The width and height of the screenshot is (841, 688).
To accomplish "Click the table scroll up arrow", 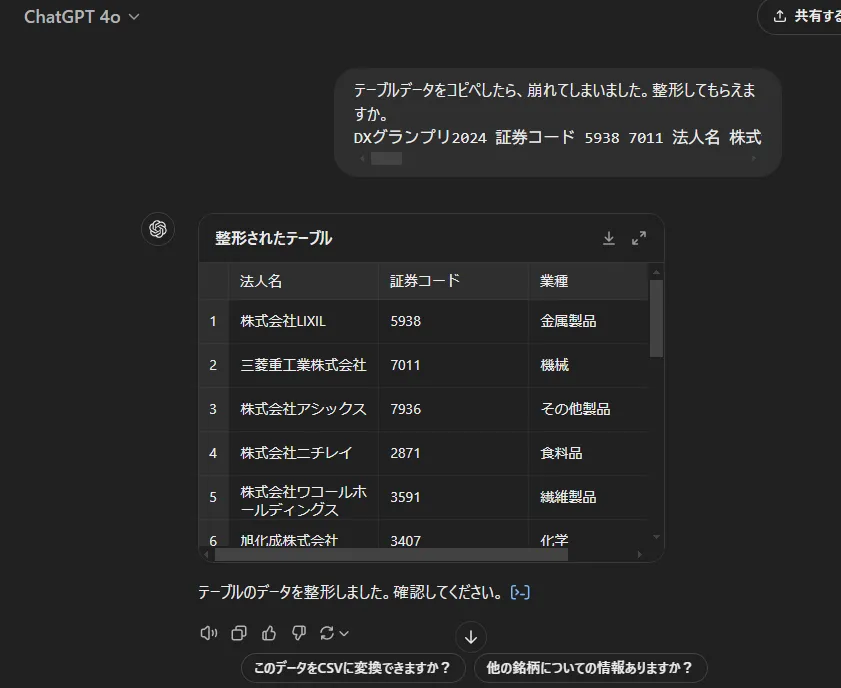I will pyautogui.click(x=656, y=272).
